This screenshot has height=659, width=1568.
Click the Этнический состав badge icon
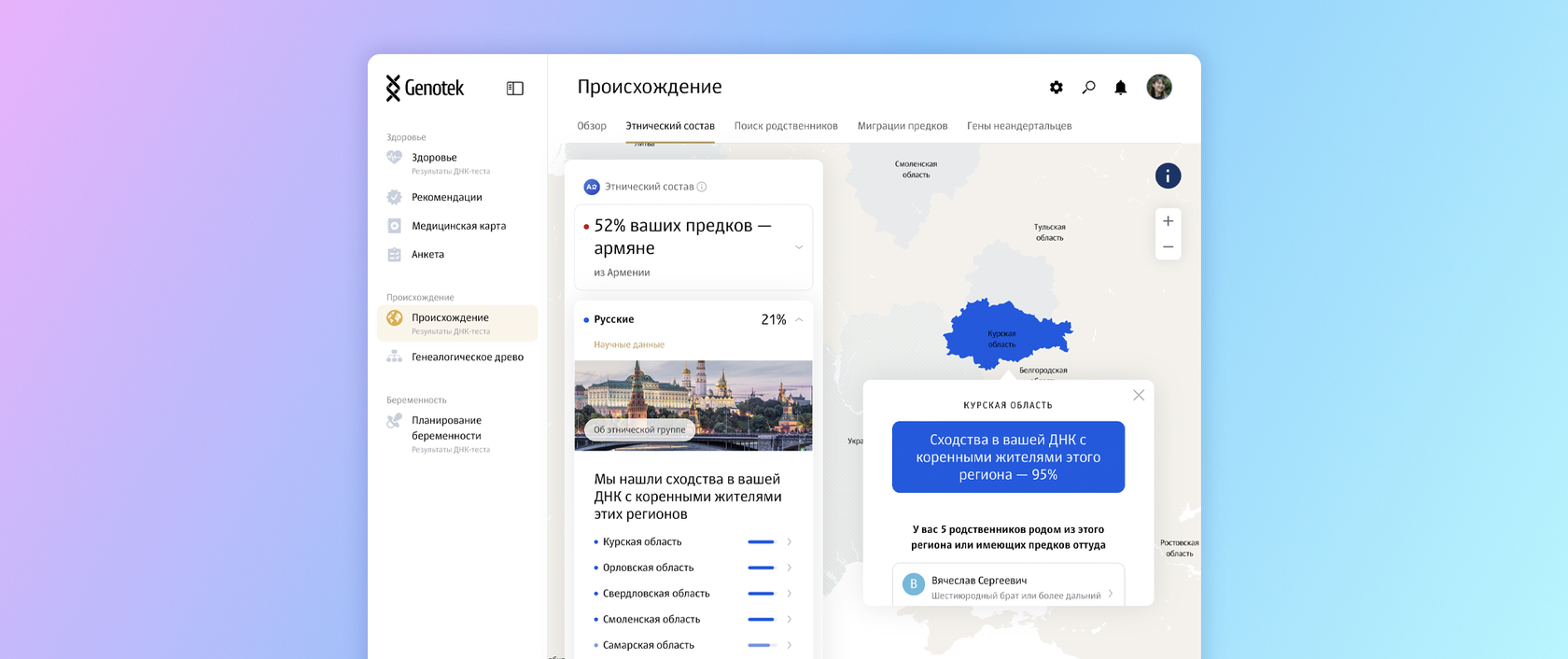point(592,187)
